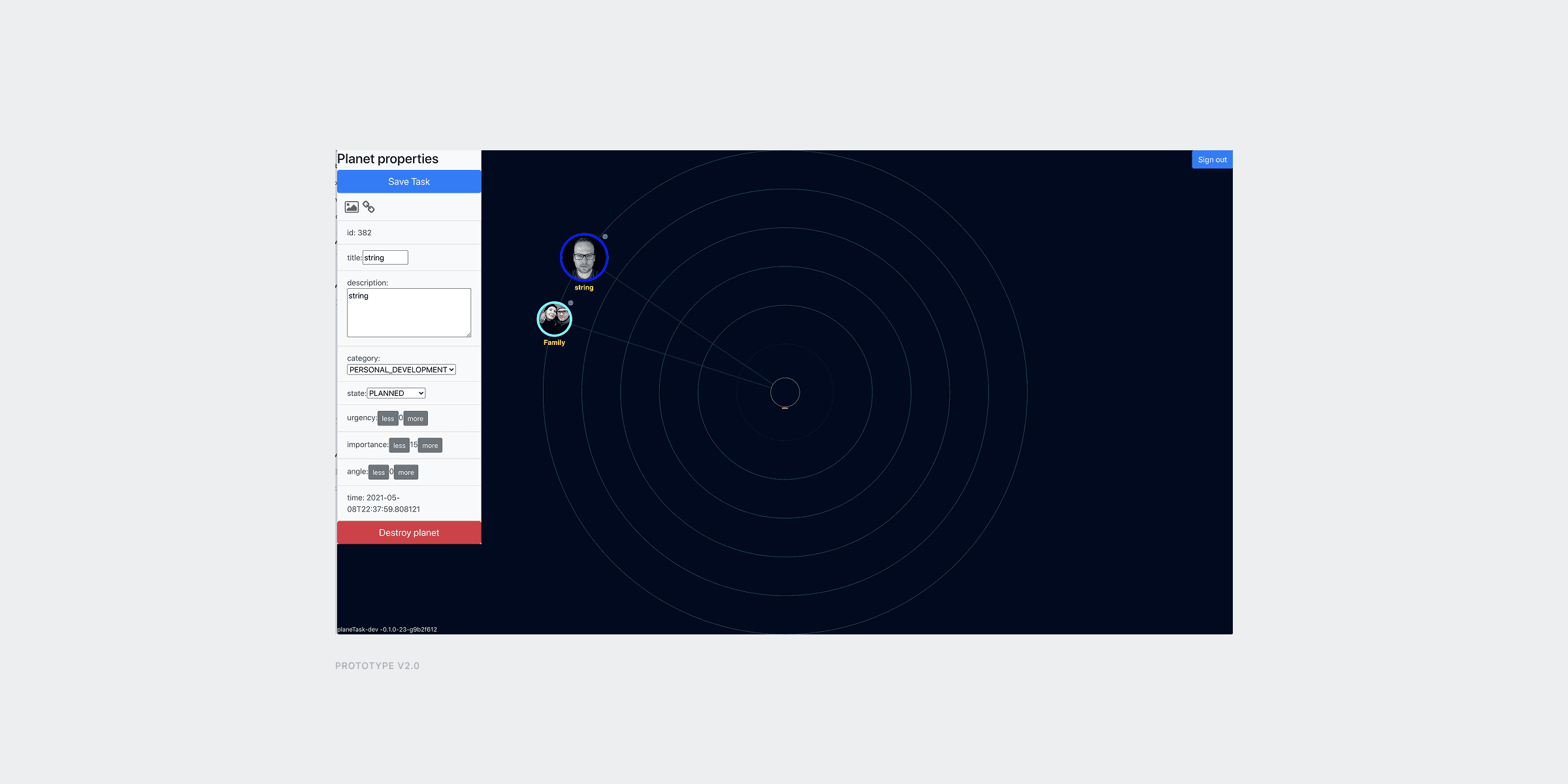The image size is (1568, 784).
Task: Click small blue dot near Family planet
Action: [x=570, y=303]
